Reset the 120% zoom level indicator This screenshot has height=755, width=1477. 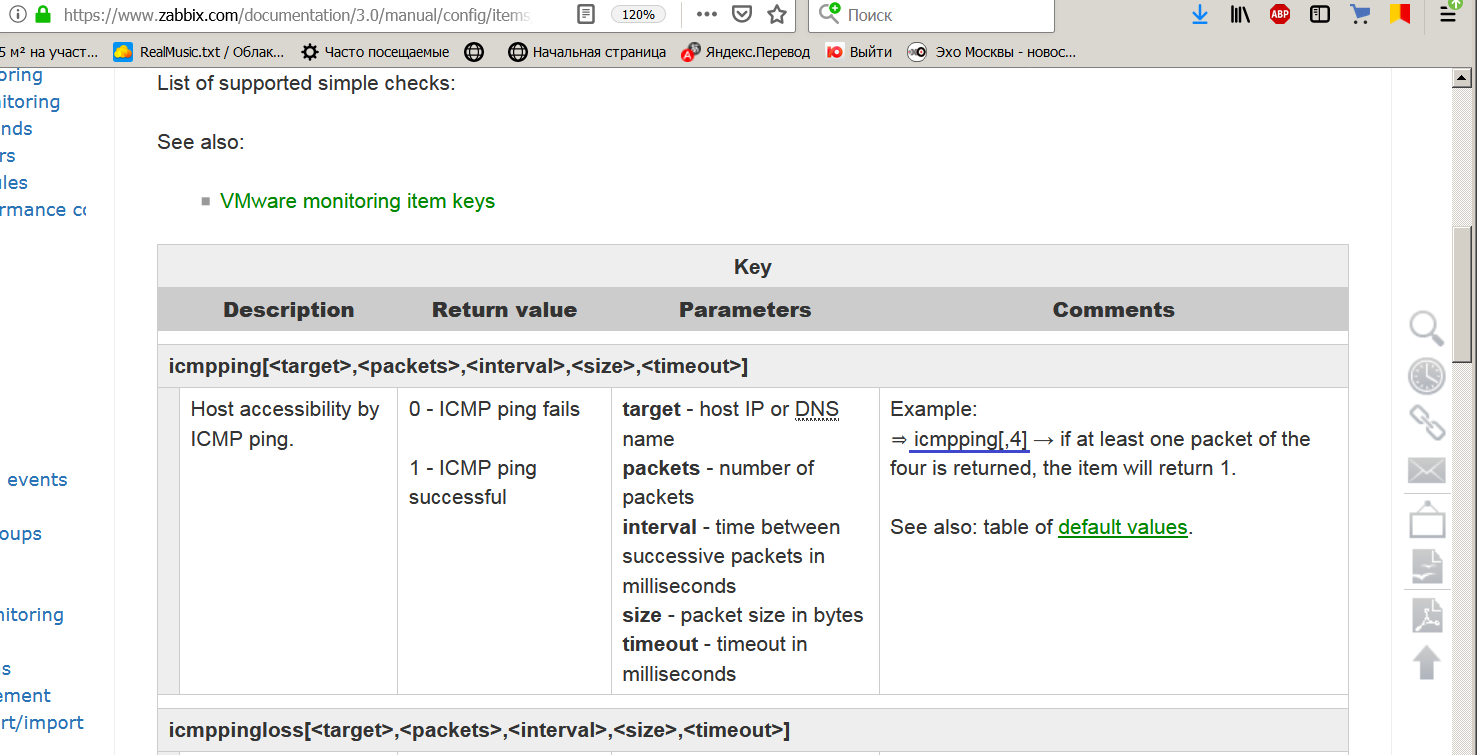pos(638,15)
